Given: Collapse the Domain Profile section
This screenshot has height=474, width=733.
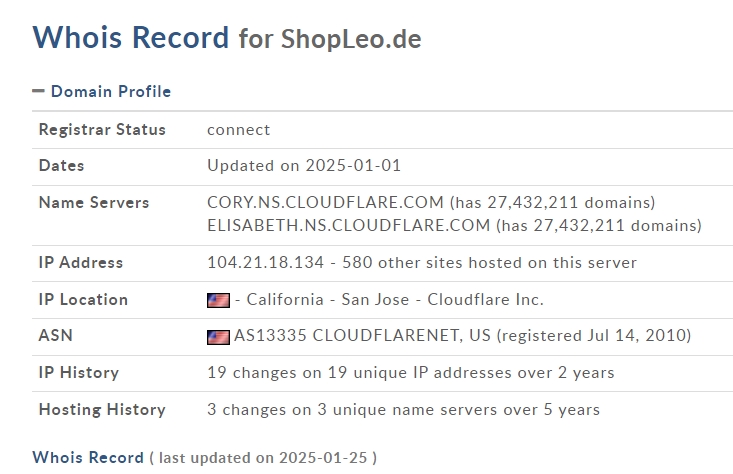Looking at the screenshot, I should 38,91.
